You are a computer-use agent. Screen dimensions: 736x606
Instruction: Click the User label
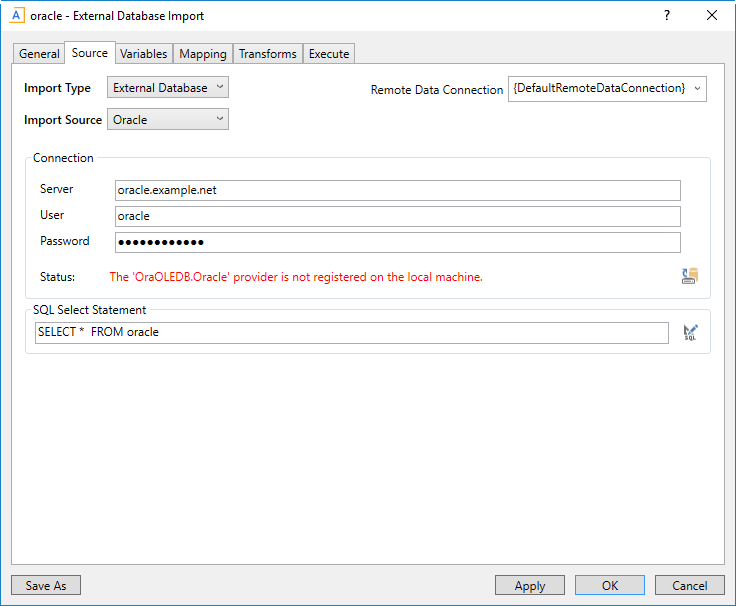(52, 215)
